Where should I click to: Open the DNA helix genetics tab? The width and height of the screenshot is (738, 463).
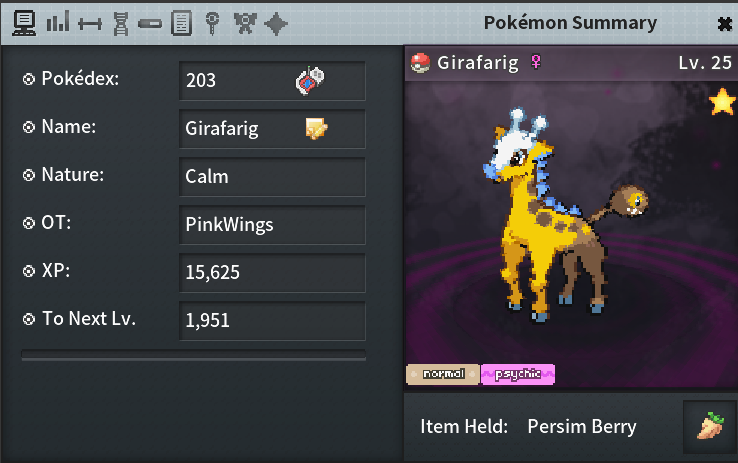(121, 24)
